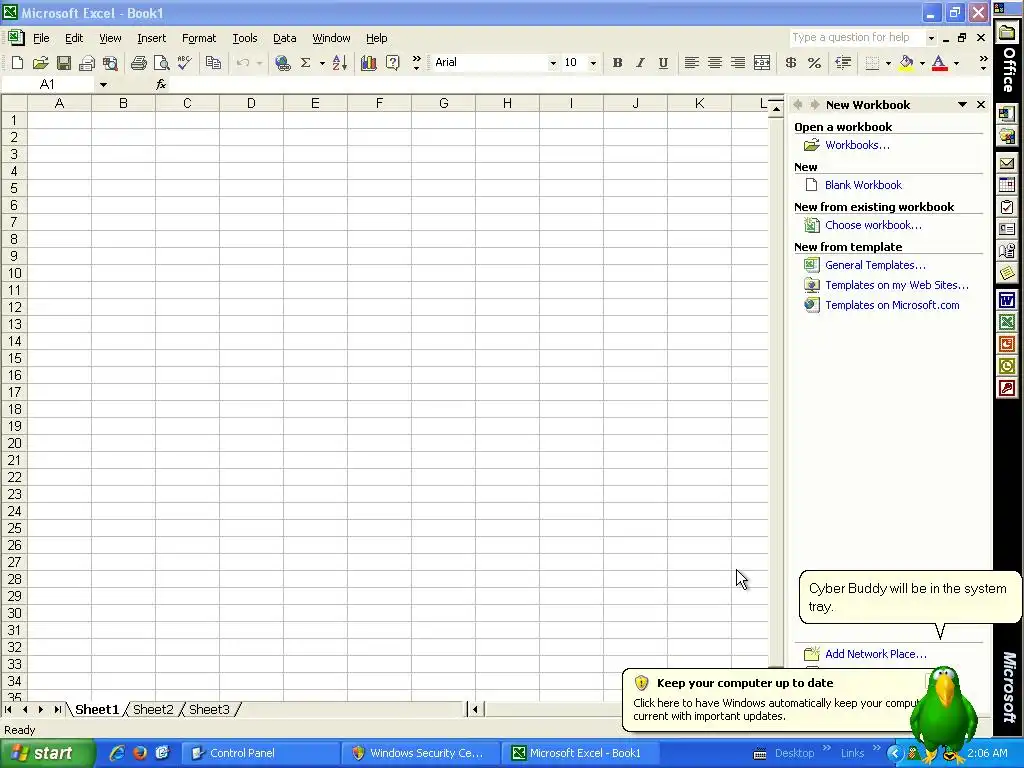This screenshot has width=1024, height=768.
Task: Click Add Network Place... link
Action: (x=875, y=654)
